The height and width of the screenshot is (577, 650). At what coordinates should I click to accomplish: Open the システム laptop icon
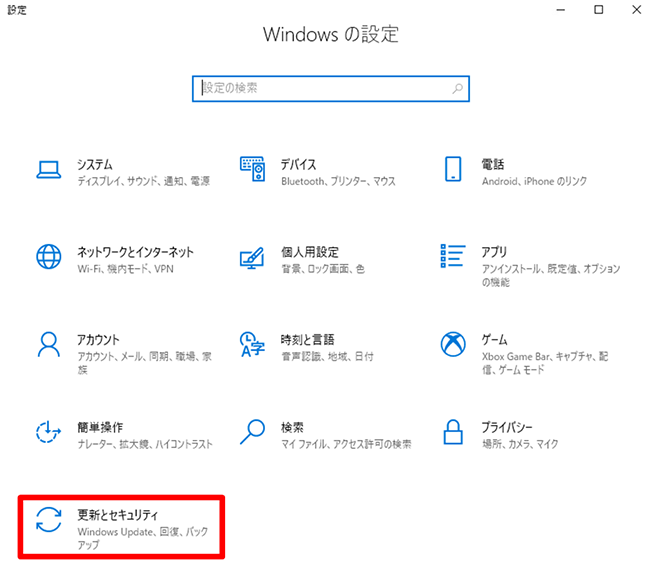tap(49, 170)
